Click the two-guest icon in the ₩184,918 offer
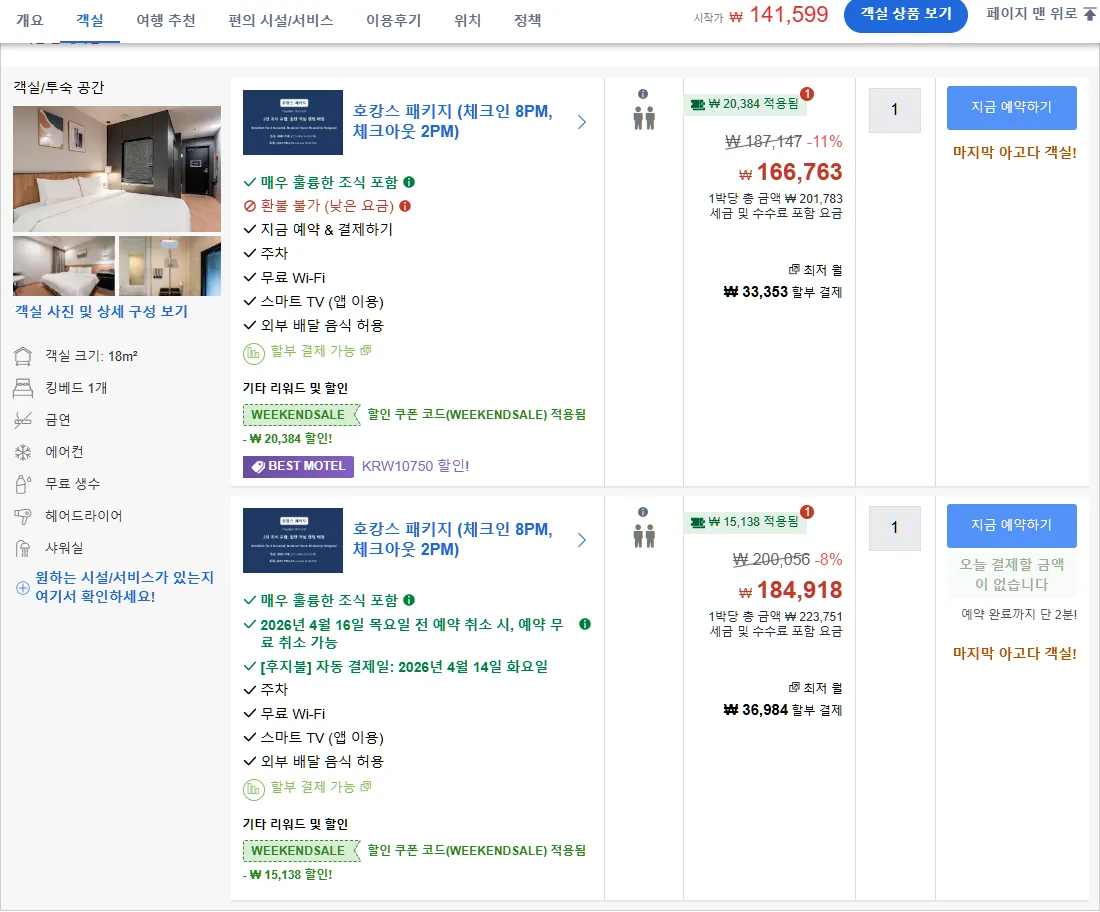The image size is (1100, 912). (x=644, y=536)
